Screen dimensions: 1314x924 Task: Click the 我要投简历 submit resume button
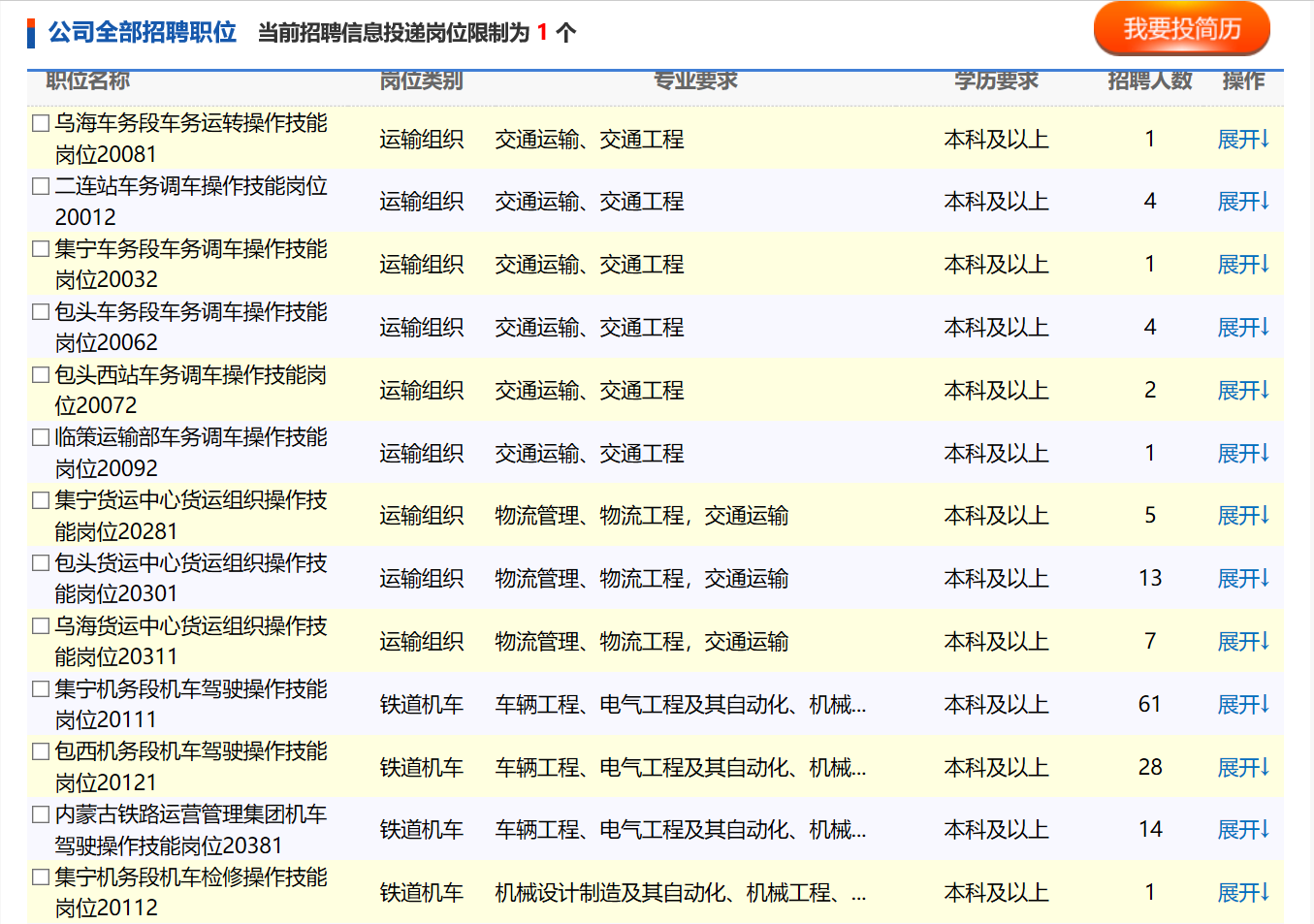point(1181,29)
